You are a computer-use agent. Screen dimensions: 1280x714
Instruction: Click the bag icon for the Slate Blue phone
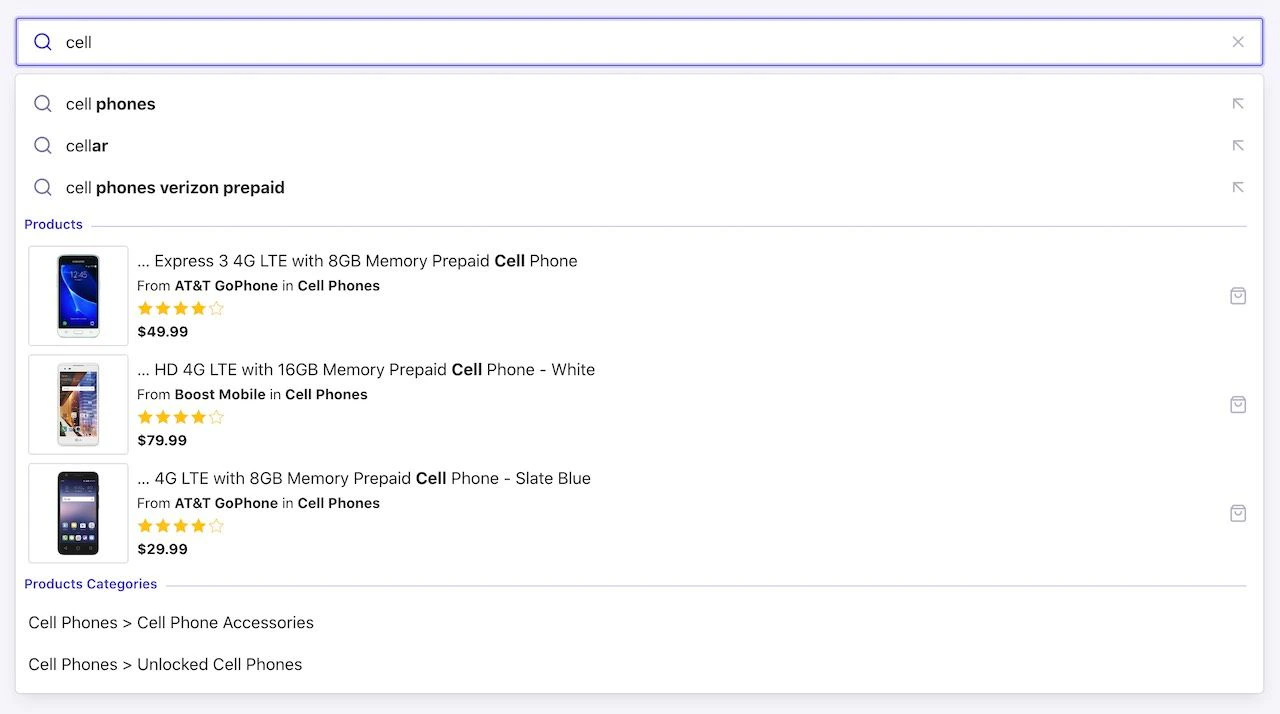pos(1238,513)
